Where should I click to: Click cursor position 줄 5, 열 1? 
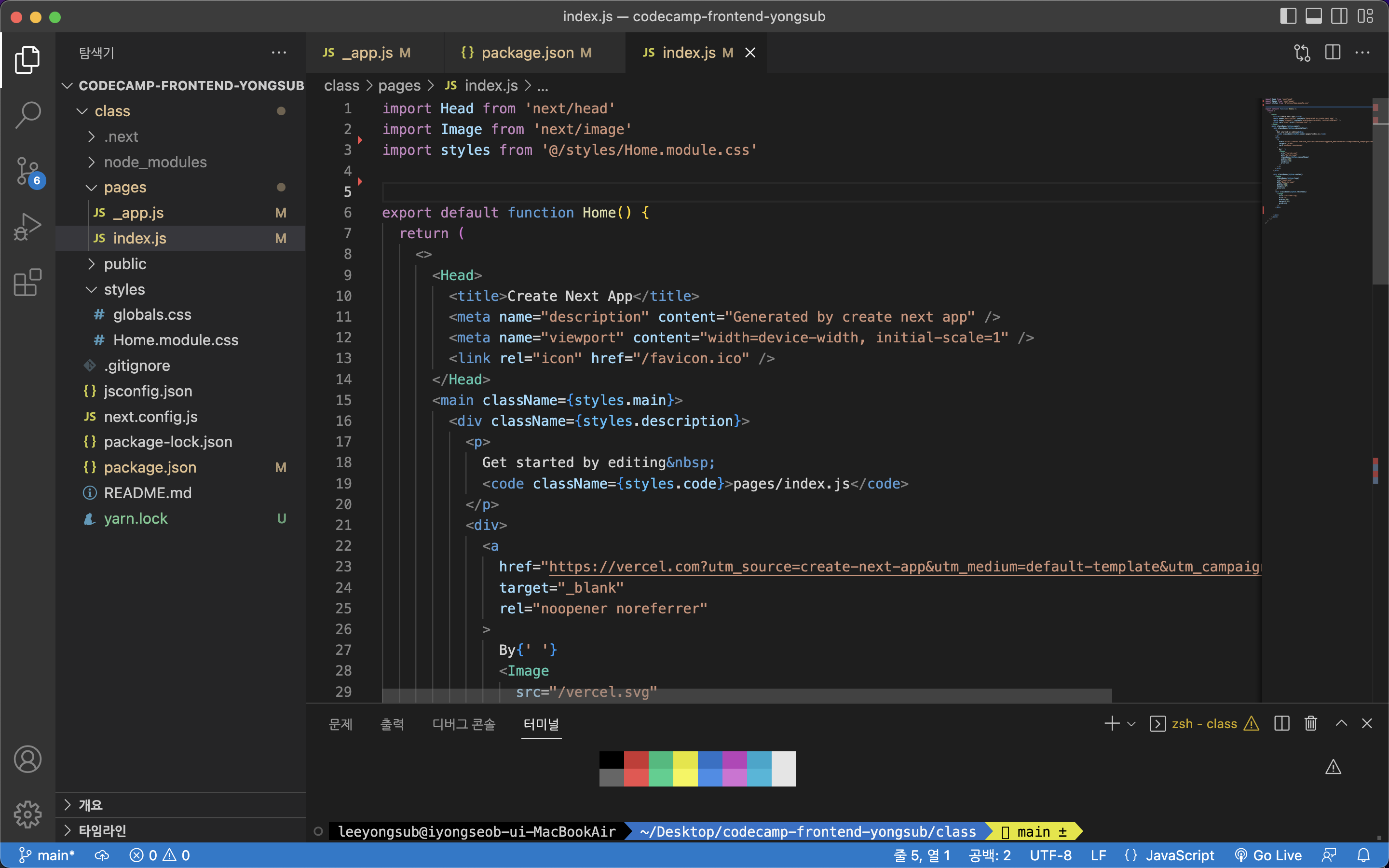coord(922,855)
